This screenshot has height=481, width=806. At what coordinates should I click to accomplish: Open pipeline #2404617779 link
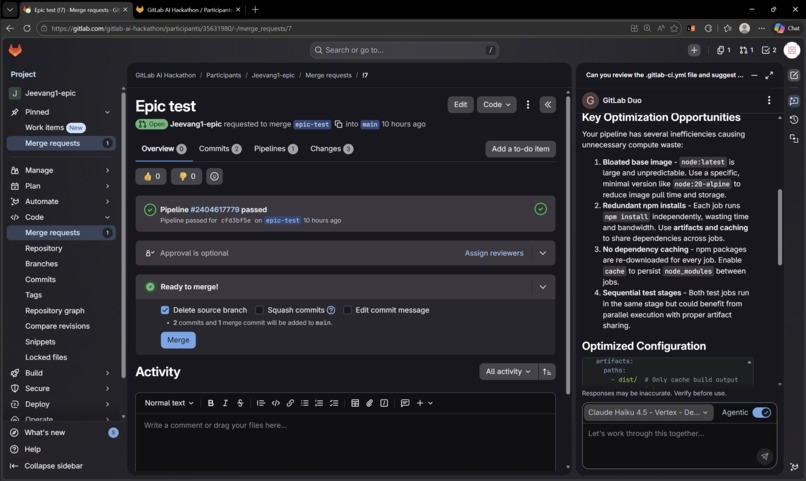(215, 209)
